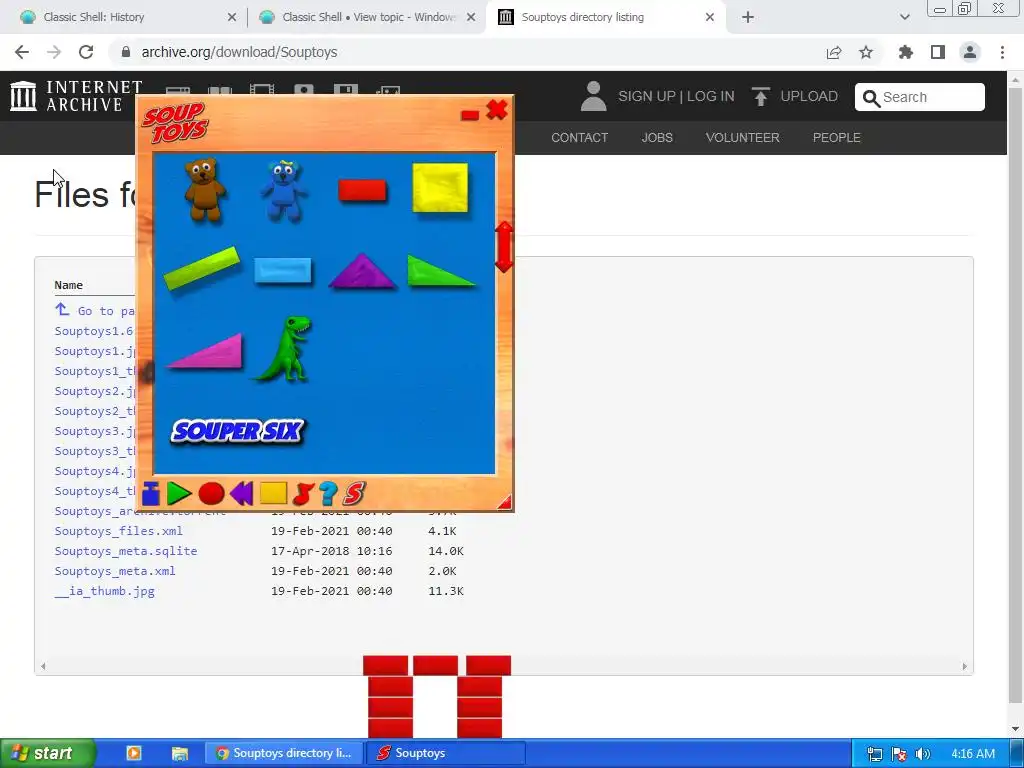
Task: Pick the green dinosaur toy
Action: [x=285, y=349]
